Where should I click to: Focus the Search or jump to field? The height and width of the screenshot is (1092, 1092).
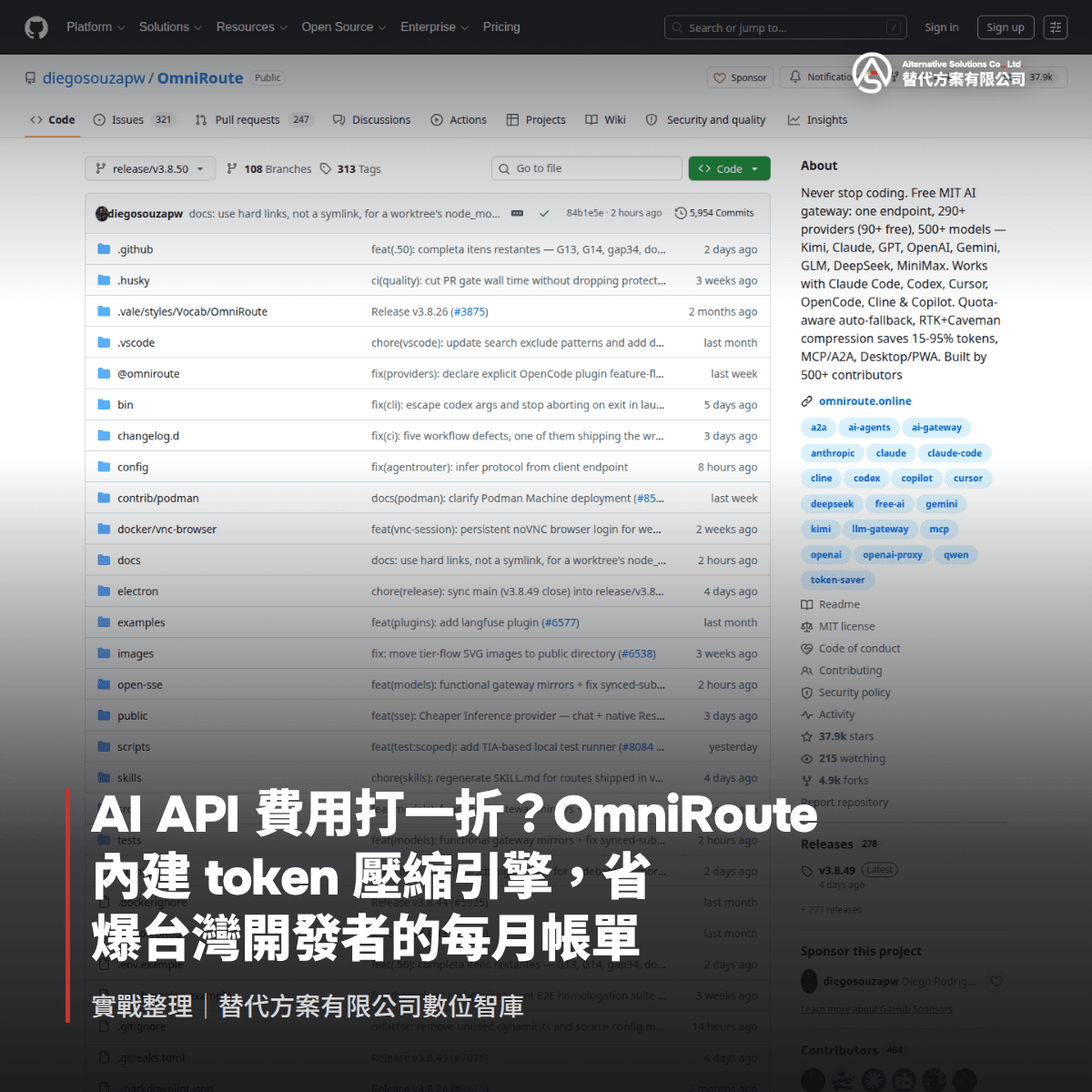(786, 28)
